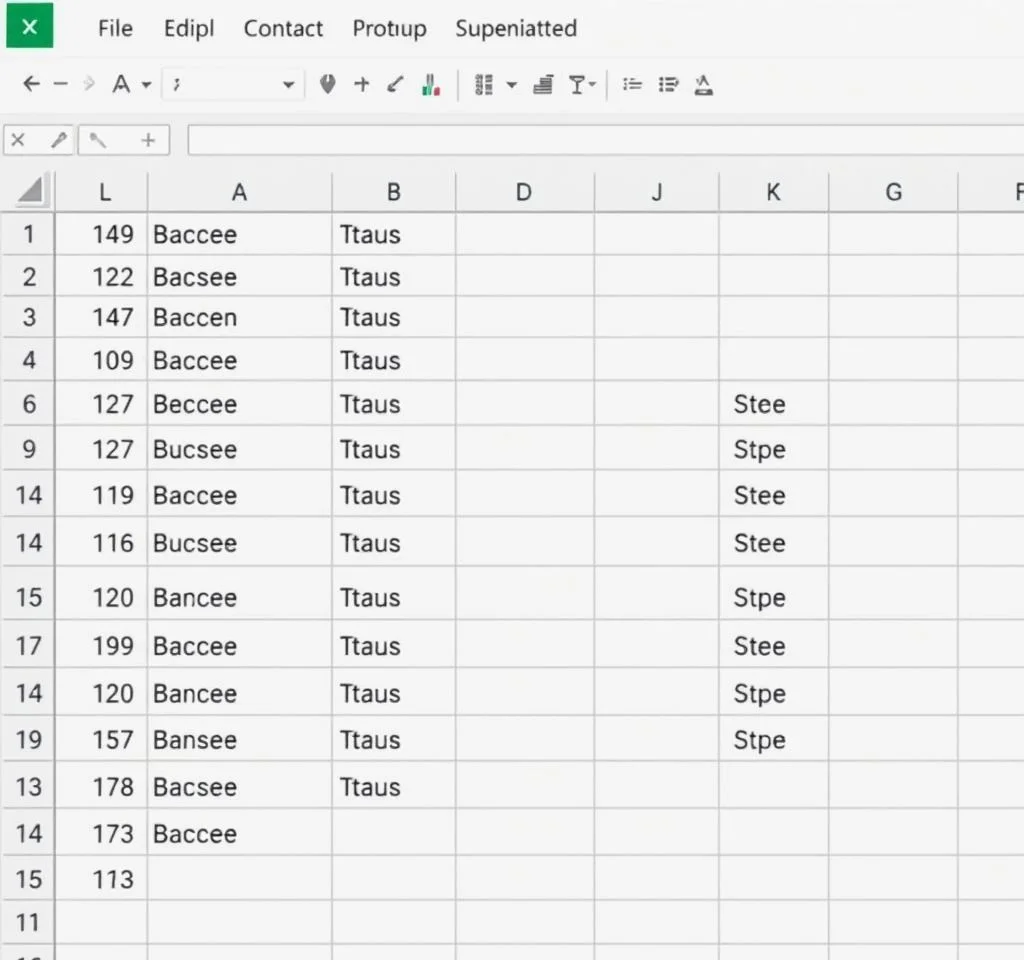Open the Contact menu
Image resolution: width=1024 pixels, height=960 pixels.
coord(283,29)
